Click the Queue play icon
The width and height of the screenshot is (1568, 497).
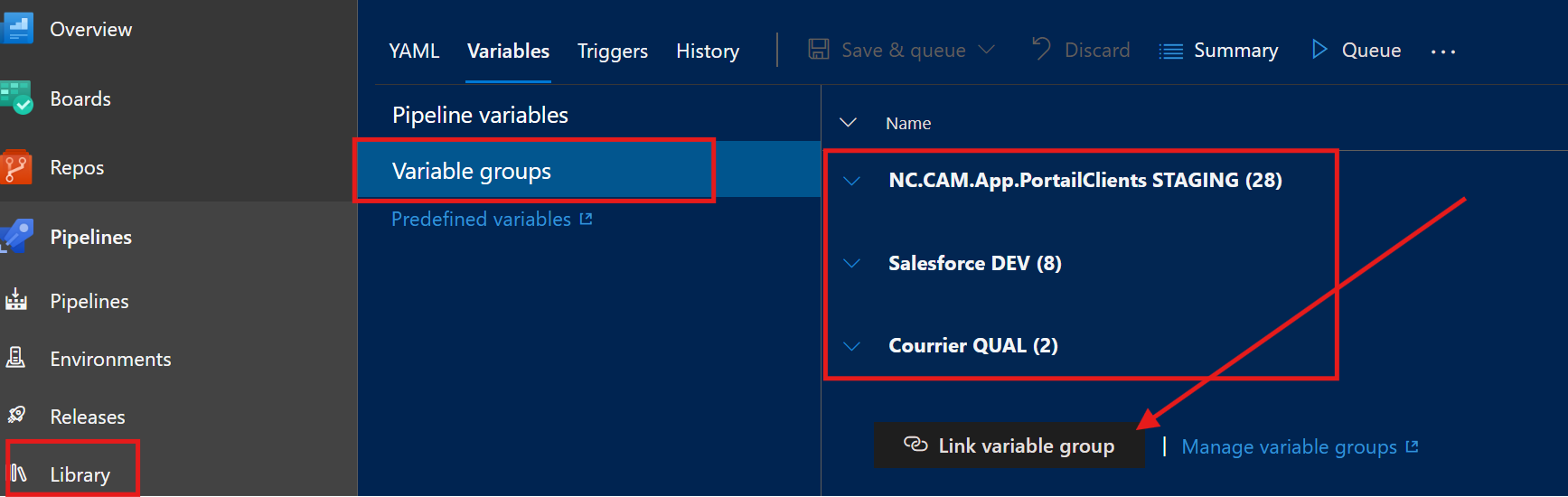[x=1319, y=50]
